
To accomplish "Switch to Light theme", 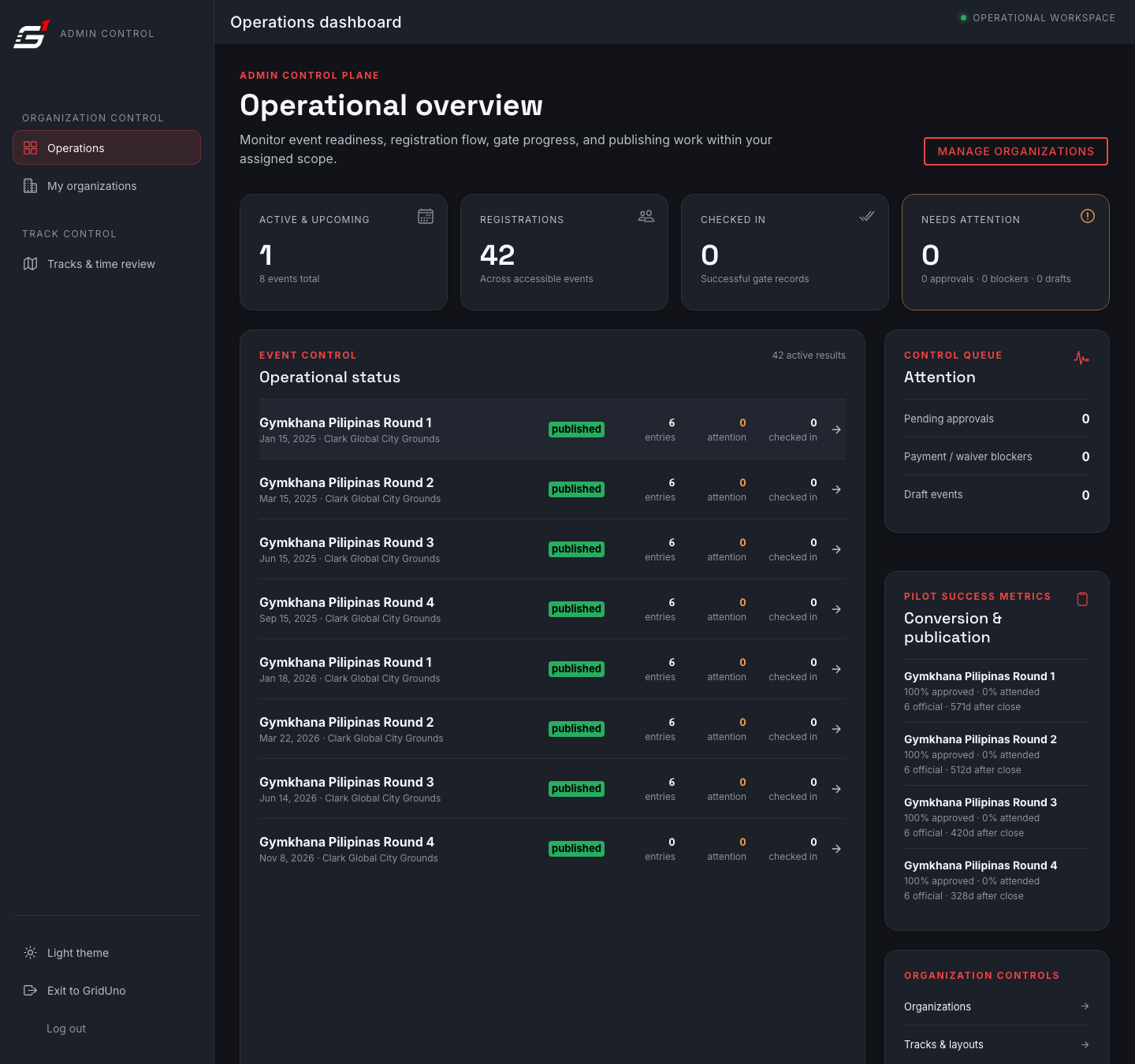I will [x=106, y=953].
